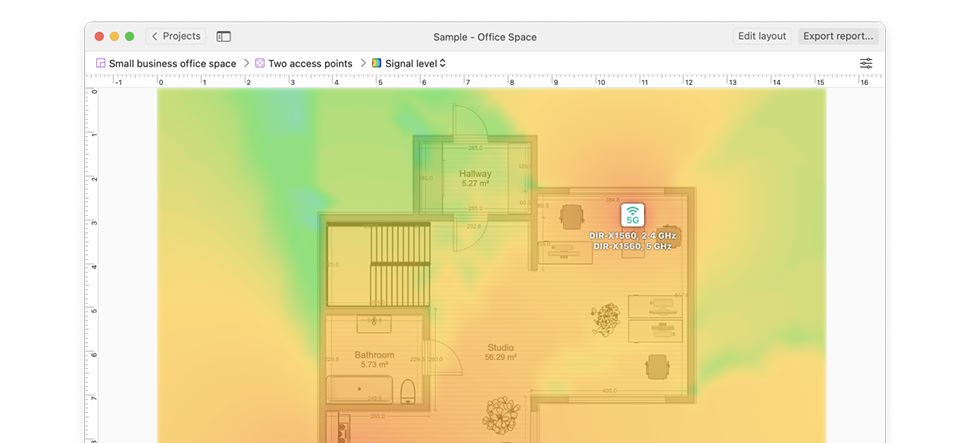Toggle the sidebar panel icon
Viewport: 970px width, 443px height.
click(x=223, y=37)
